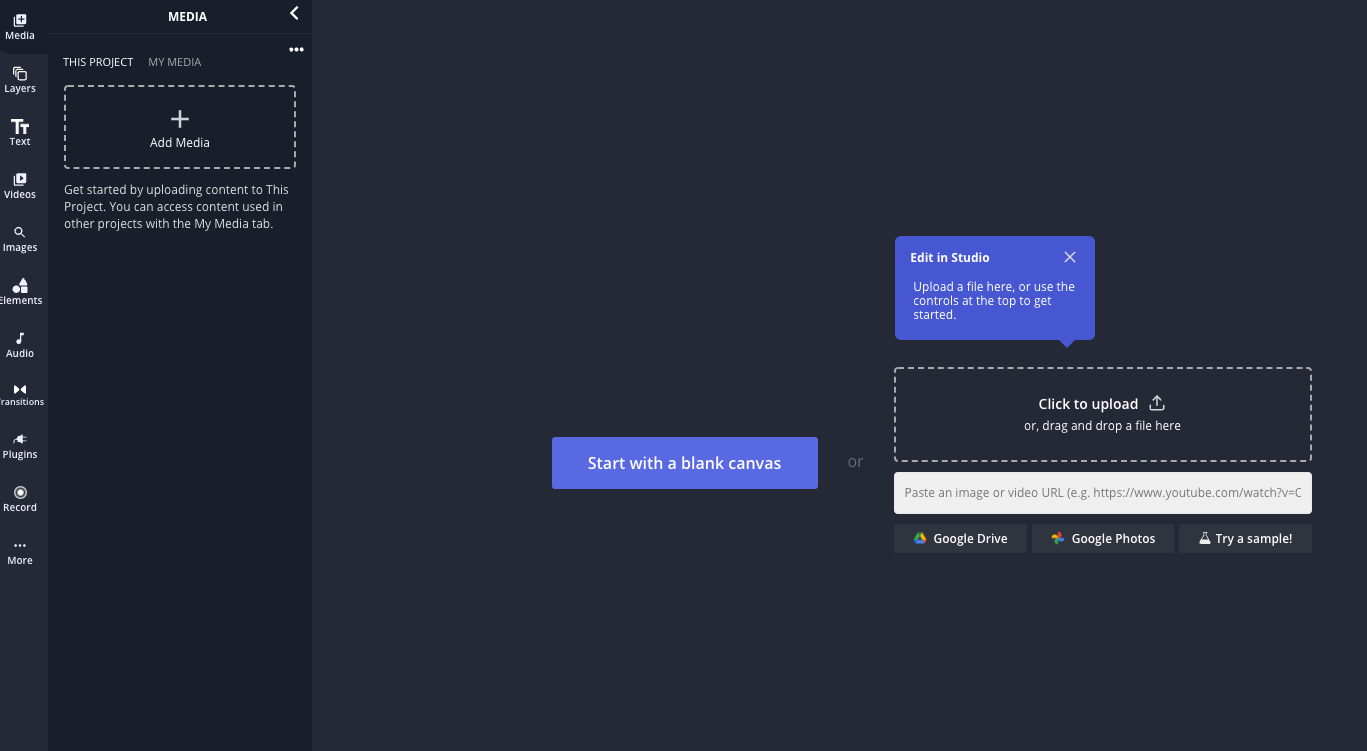Open the Layers sidebar panel

click(20, 80)
